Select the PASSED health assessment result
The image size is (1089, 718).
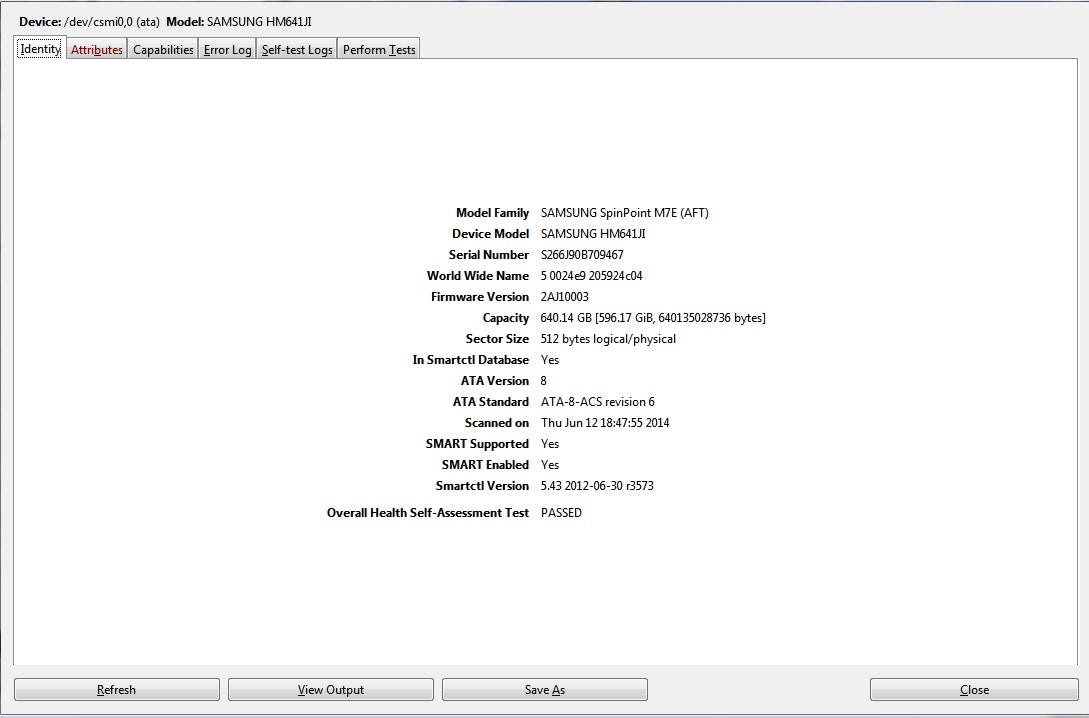pyautogui.click(x=561, y=513)
